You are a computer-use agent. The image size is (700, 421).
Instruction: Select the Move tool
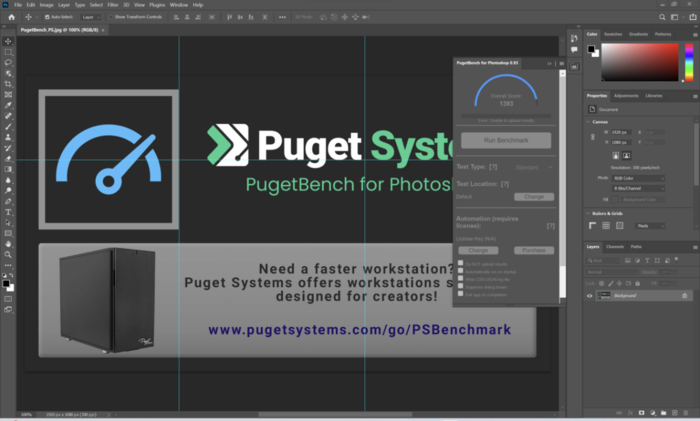8,41
